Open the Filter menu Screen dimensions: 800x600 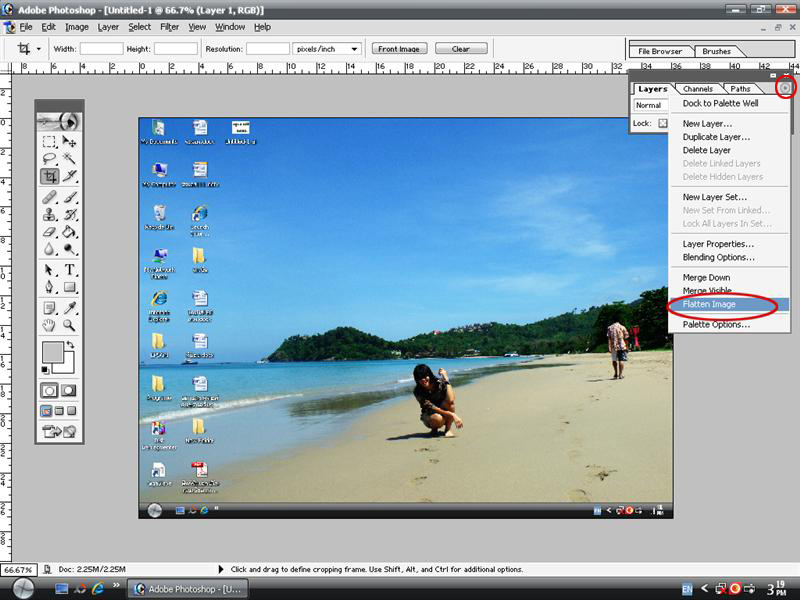[x=169, y=27]
